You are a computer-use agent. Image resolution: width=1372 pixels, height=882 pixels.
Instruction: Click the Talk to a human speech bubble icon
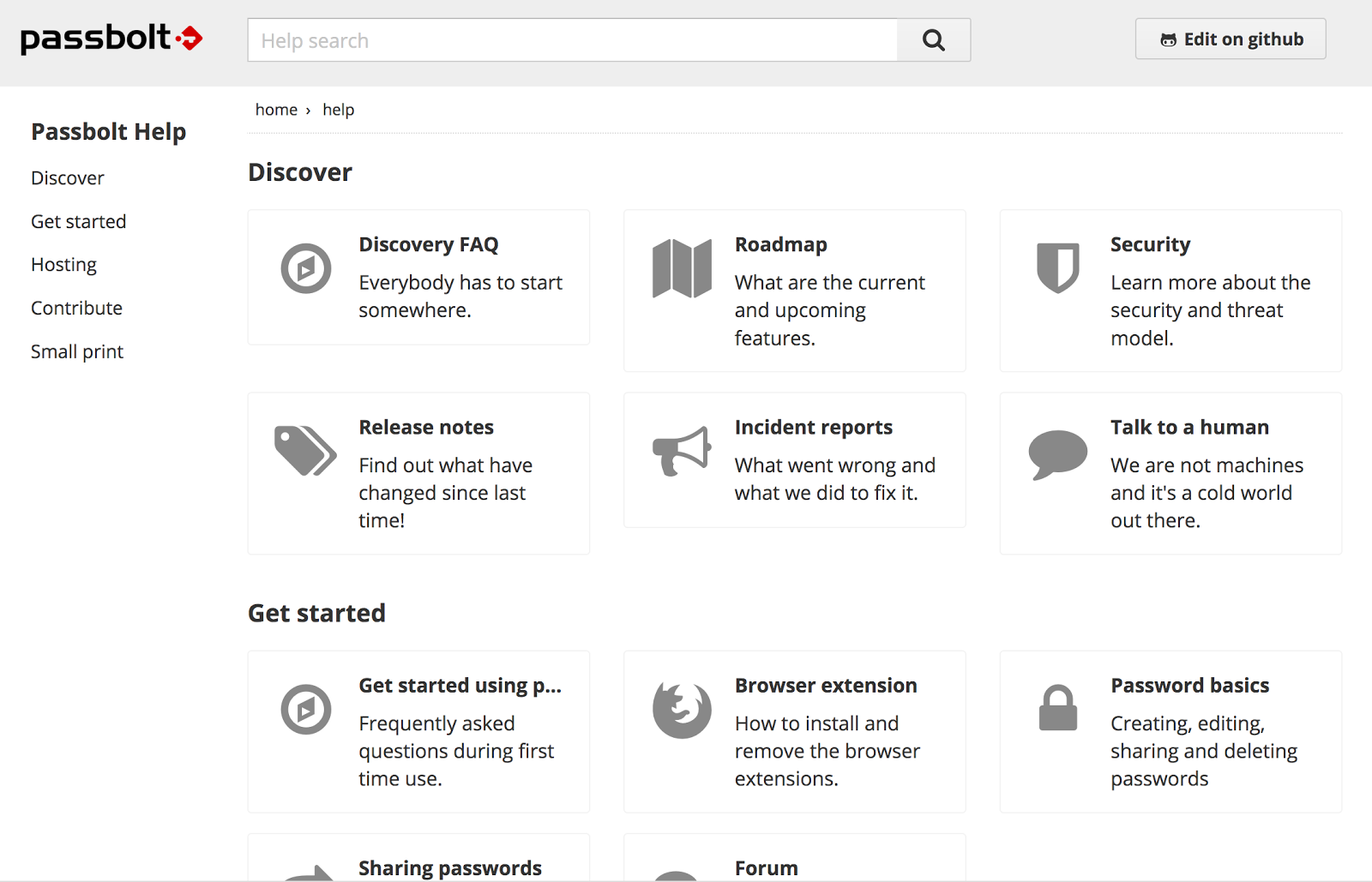pos(1057,454)
